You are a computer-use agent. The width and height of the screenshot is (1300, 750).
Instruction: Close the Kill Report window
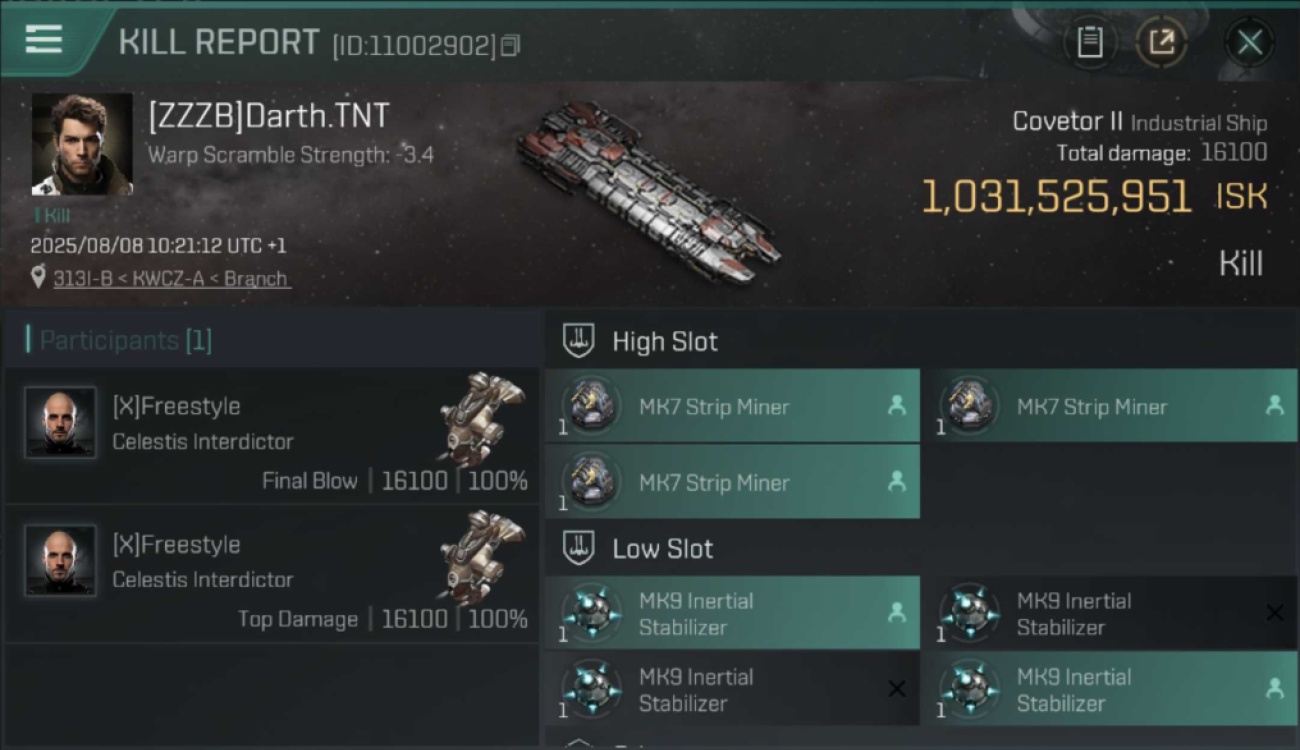point(1250,42)
